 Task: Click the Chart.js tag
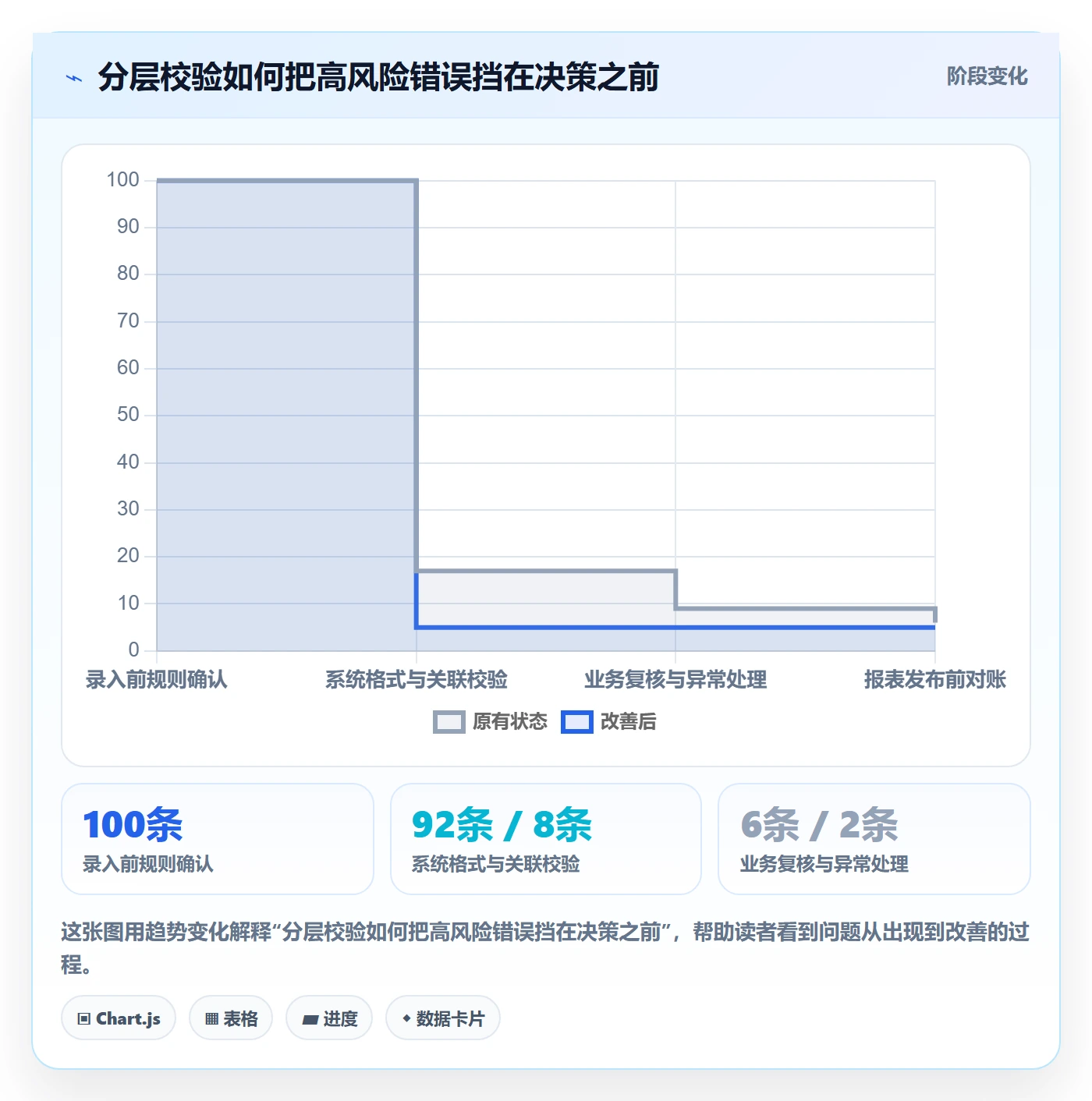[119, 1018]
